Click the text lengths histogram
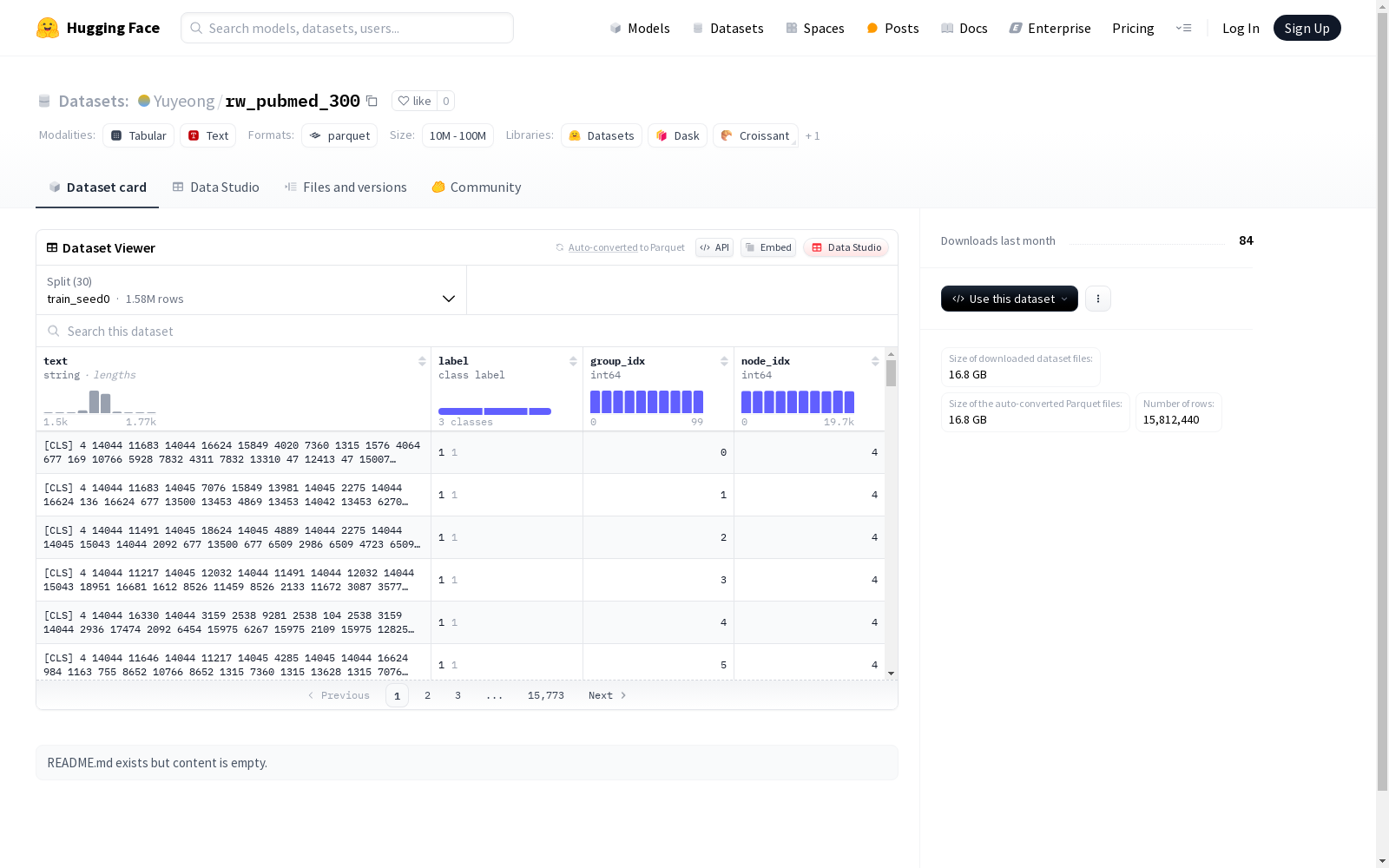The width and height of the screenshot is (1389, 868). [x=100, y=401]
